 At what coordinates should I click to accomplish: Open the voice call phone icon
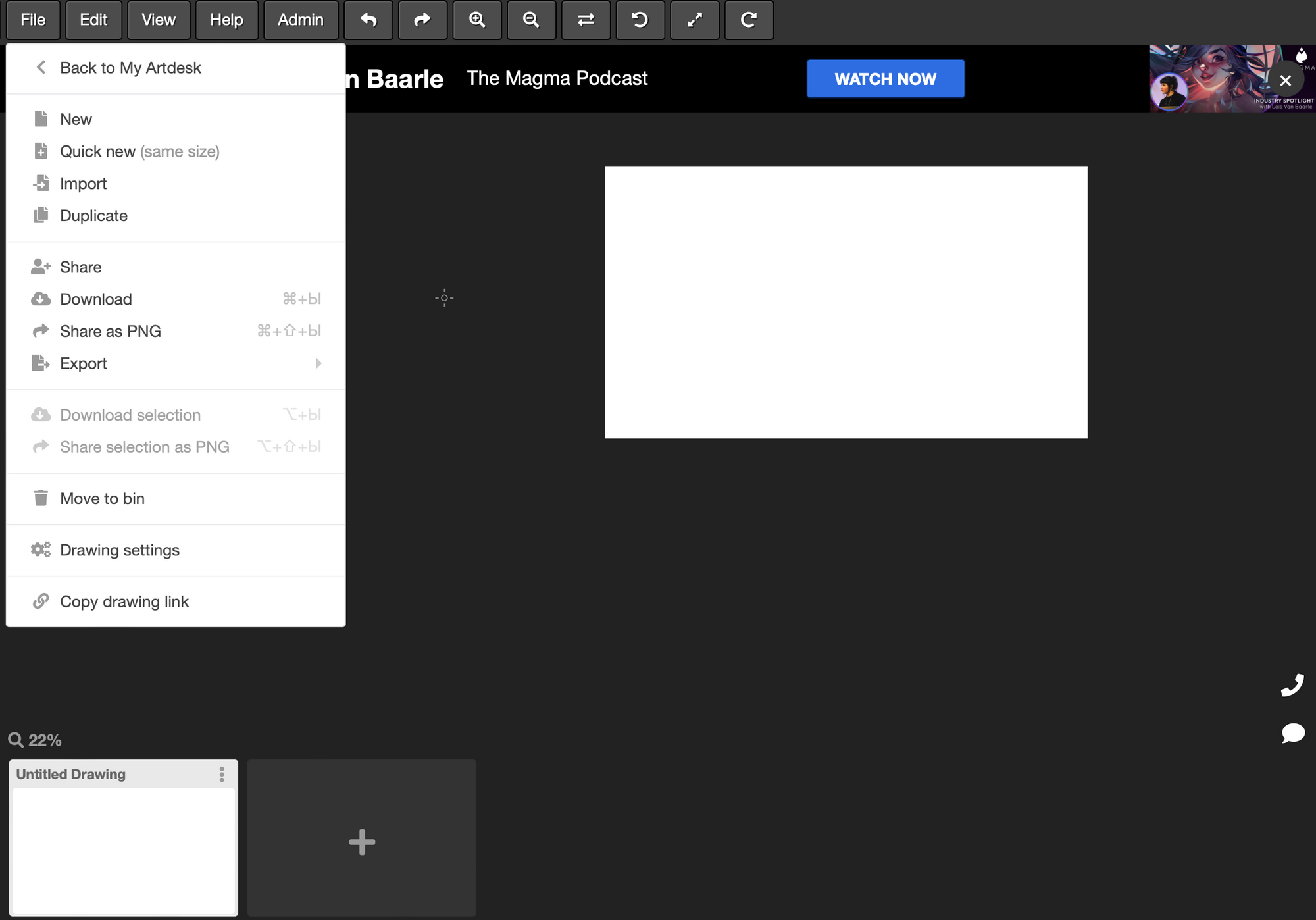[1292, 685]
